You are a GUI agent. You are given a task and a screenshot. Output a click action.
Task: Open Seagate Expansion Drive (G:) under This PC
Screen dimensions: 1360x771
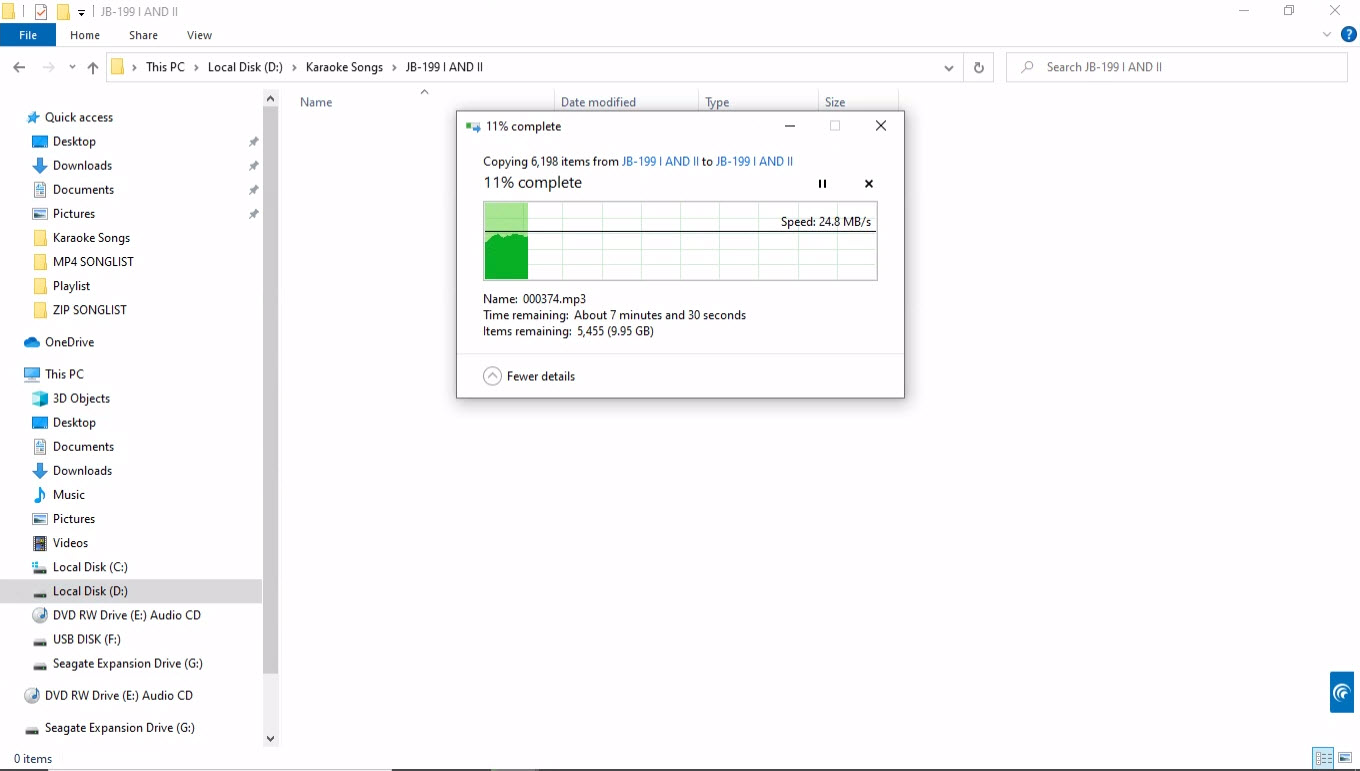pos(127,663)
